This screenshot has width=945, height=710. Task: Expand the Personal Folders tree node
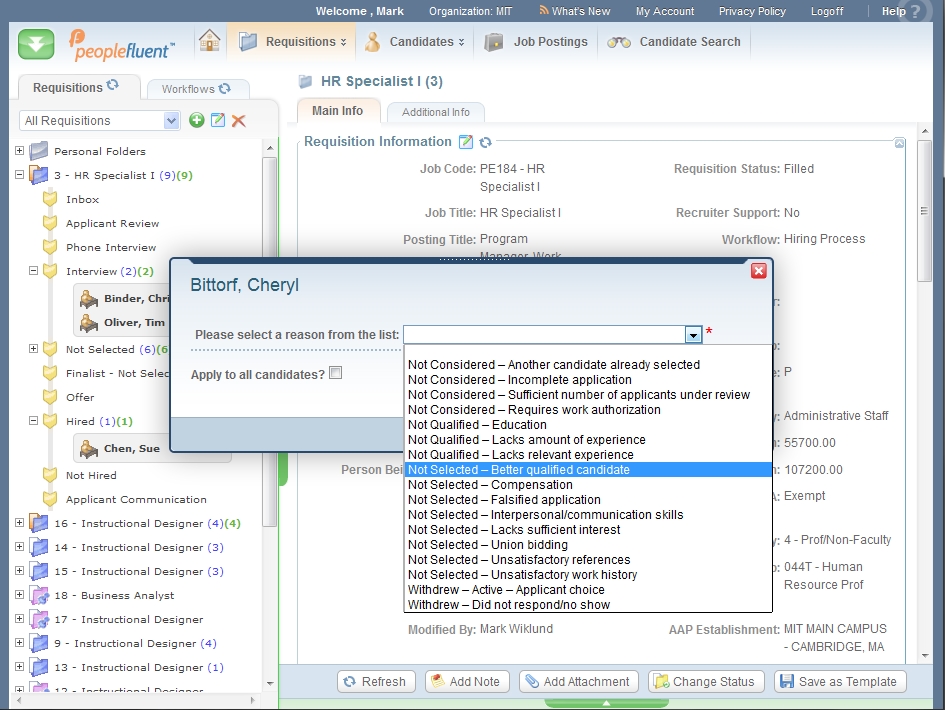[19, 151]
